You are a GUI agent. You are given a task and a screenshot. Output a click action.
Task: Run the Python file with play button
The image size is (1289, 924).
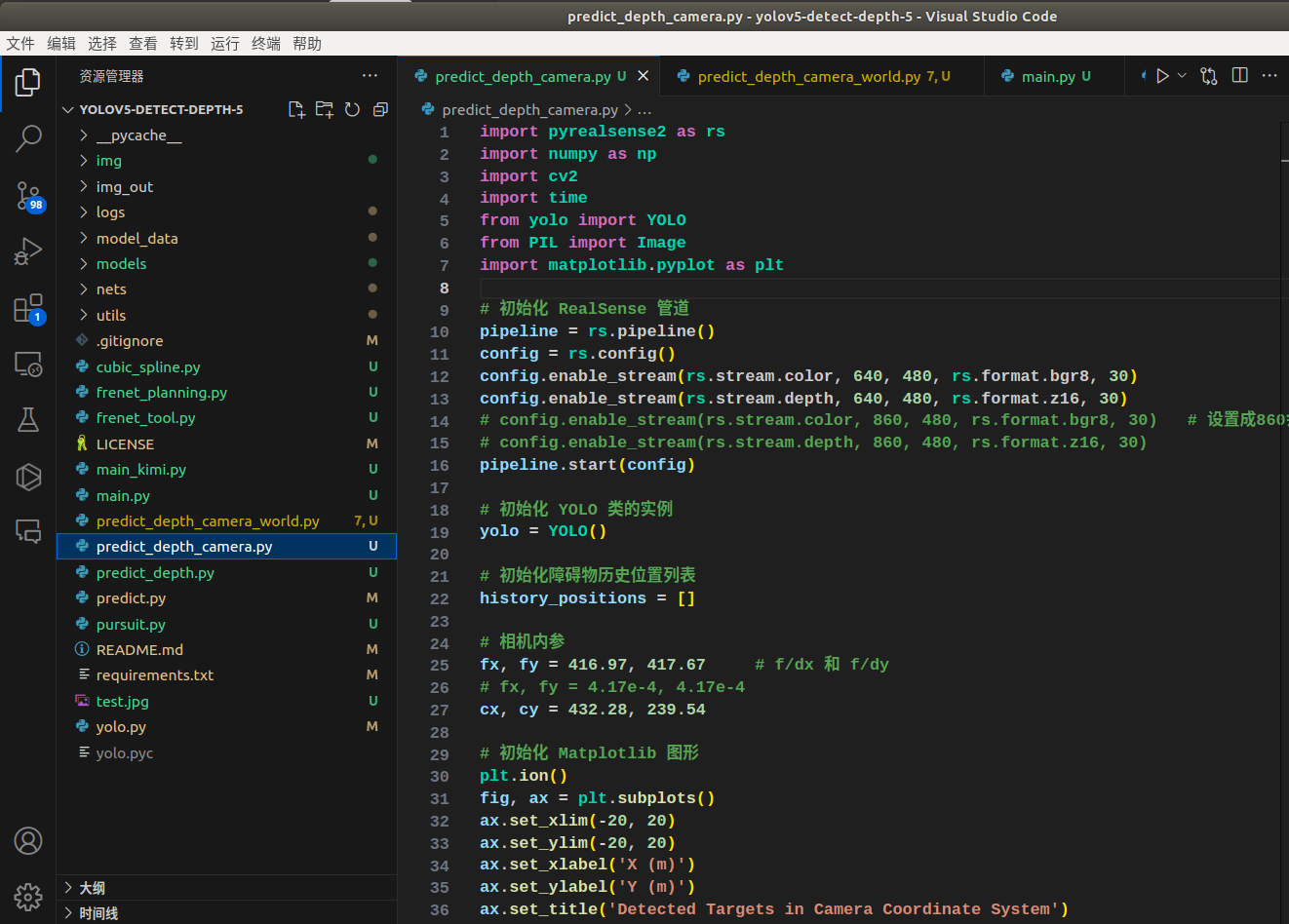pyautogui.click(x=1162, y=76)
